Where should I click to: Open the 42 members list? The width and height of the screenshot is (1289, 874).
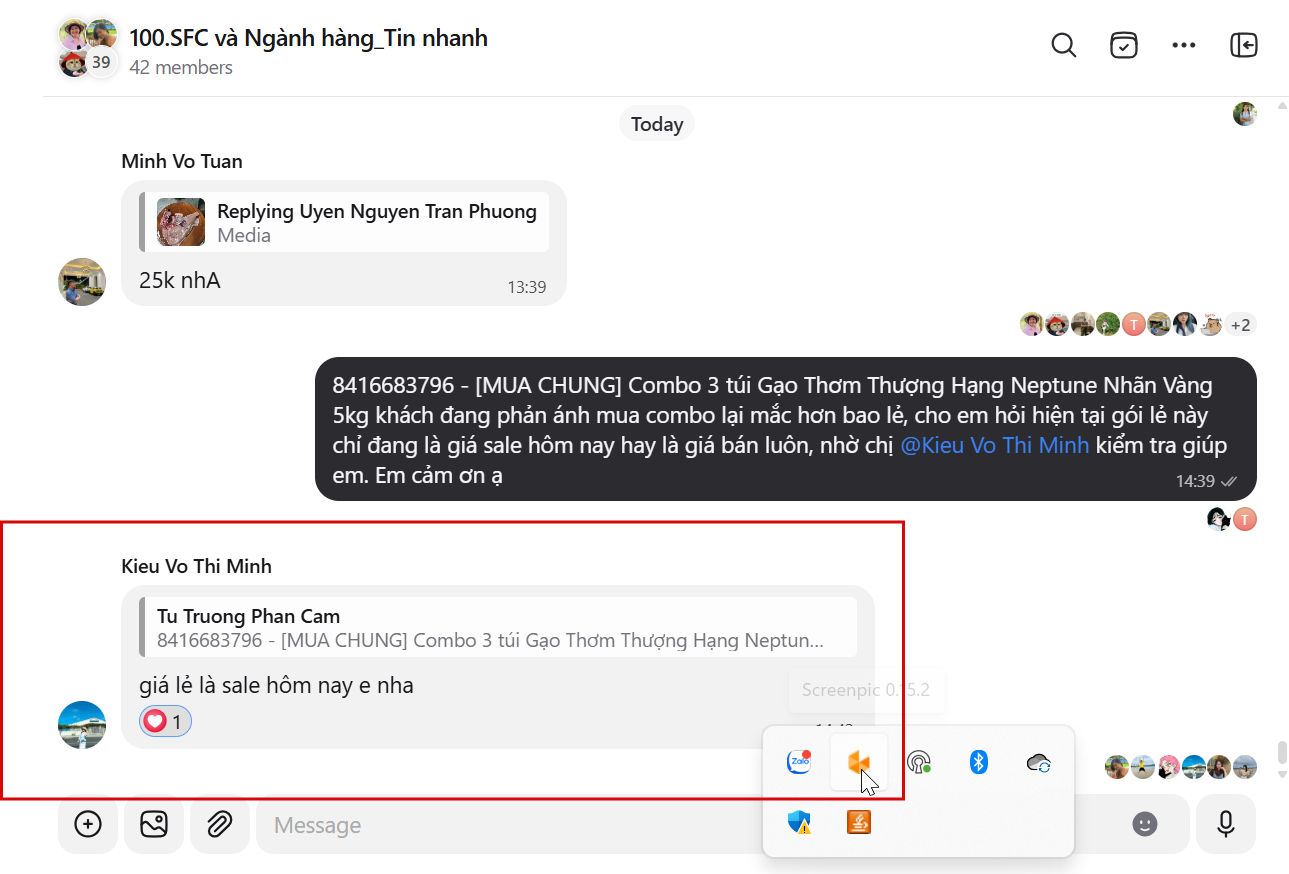pyautogui.click(x=181, y=68)
